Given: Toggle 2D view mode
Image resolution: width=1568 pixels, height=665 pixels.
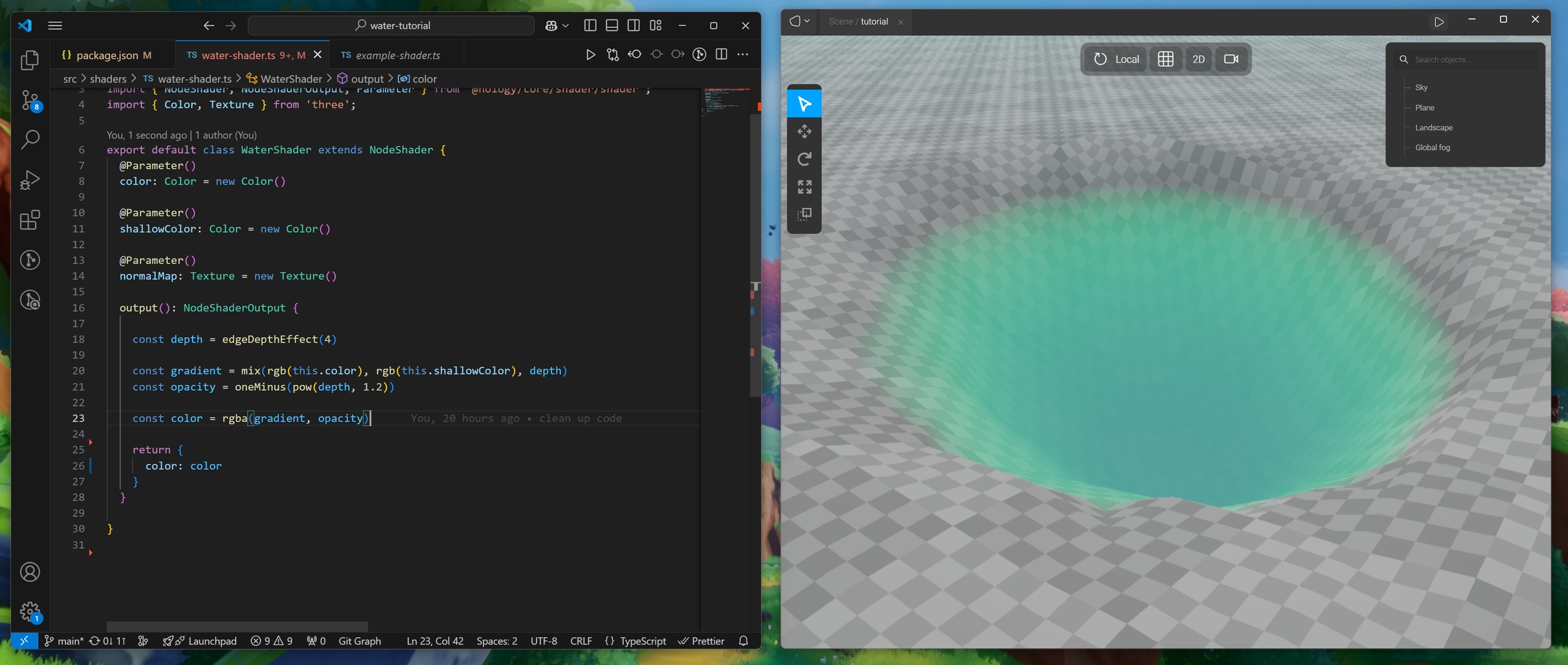Looking at the screenshot, I should 1198,59.
